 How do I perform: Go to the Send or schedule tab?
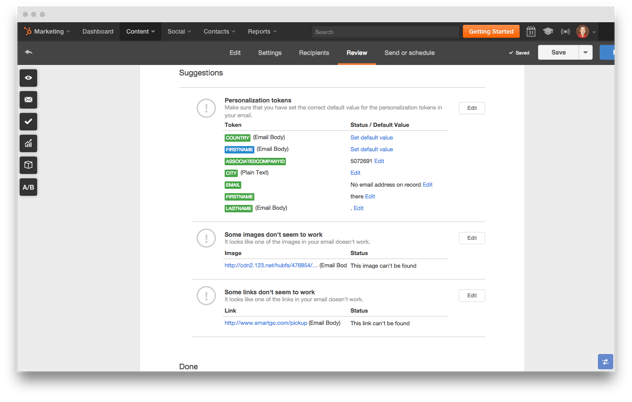pos(409,52)
